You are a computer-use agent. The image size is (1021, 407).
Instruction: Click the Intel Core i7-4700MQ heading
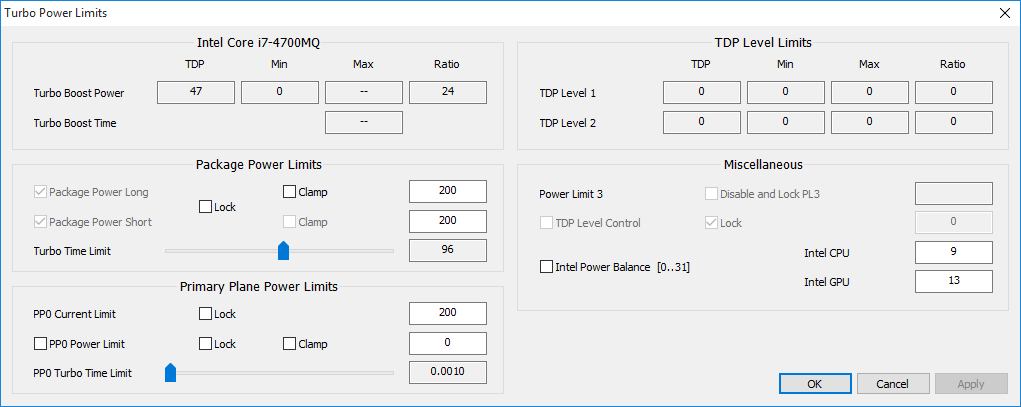click(259, 43)
